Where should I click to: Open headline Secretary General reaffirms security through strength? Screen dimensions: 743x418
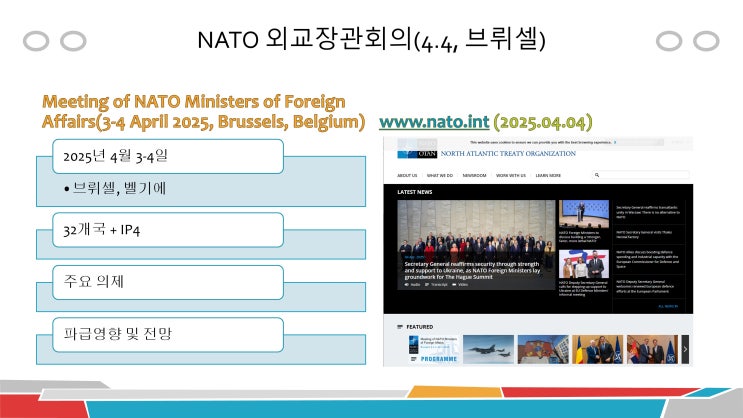pos(472,270)
